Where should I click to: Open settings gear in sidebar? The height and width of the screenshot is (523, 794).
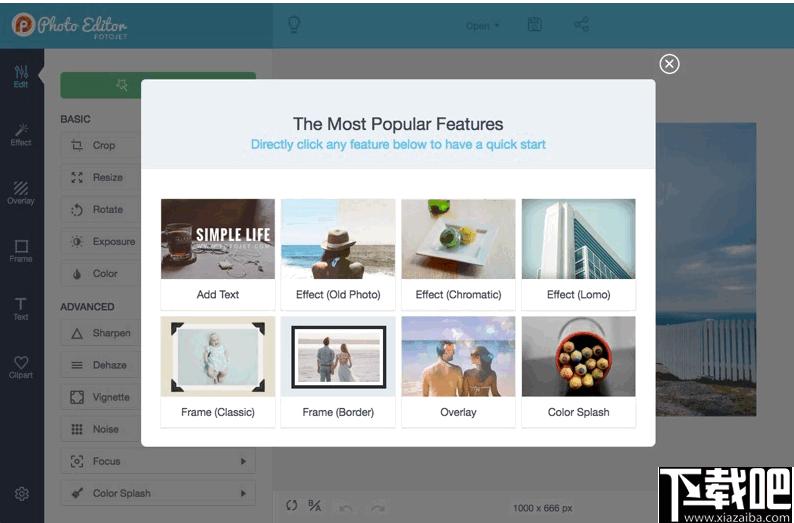pyautogui.click(x=21, y=494)
